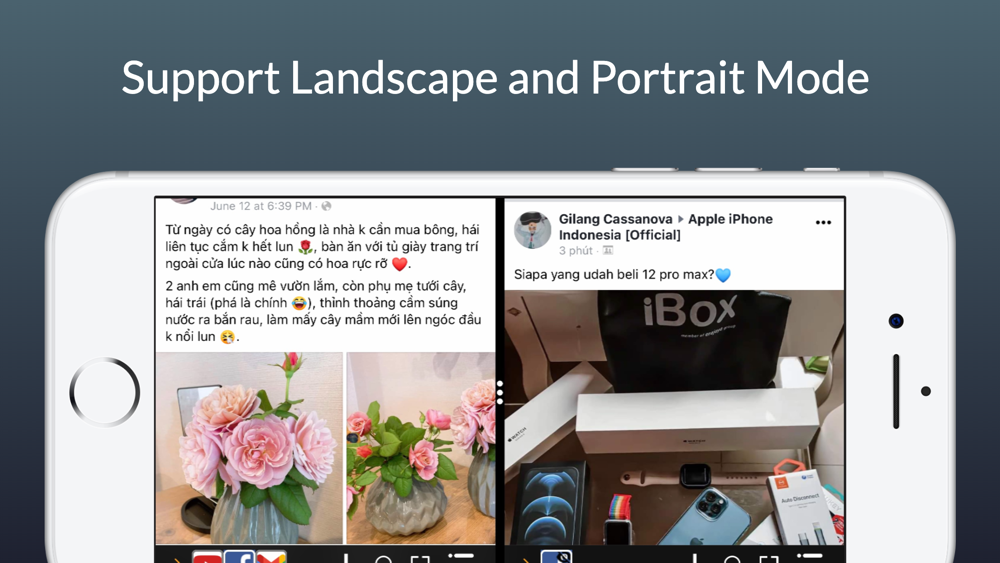Open the list menu icon in right pane toolbar
The height and width of the screenshot is (563, 1000).
[x=811, y=558]
